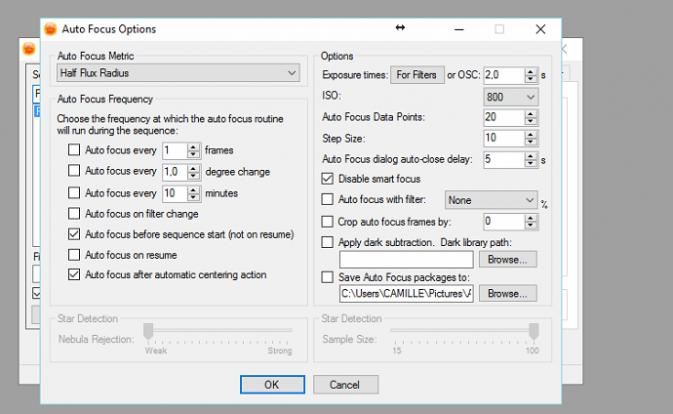Click the For Filters button
The height and width of the screenshot is (414, 673).
coord(417,75)
